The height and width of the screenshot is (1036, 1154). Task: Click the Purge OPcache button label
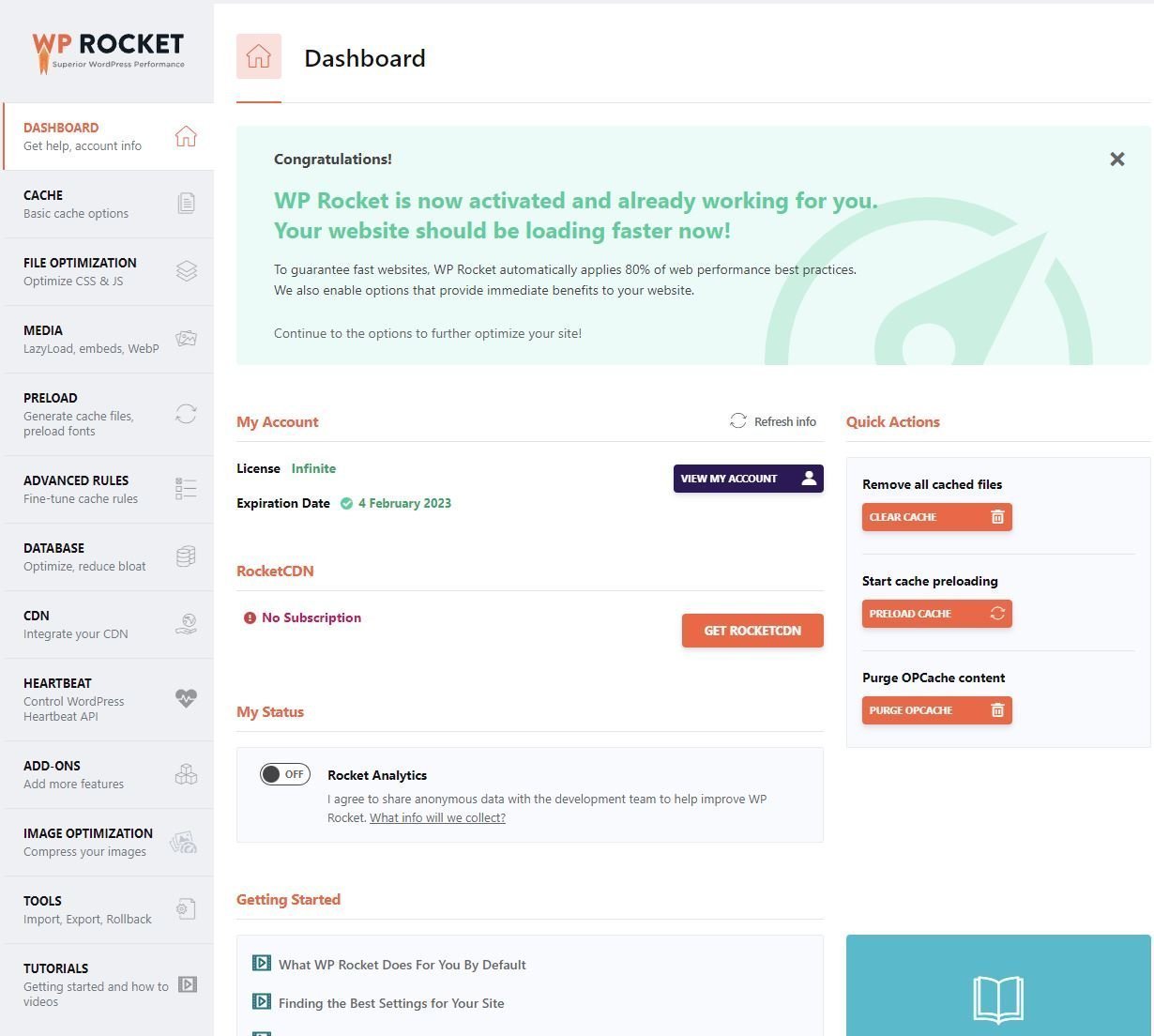910,710
